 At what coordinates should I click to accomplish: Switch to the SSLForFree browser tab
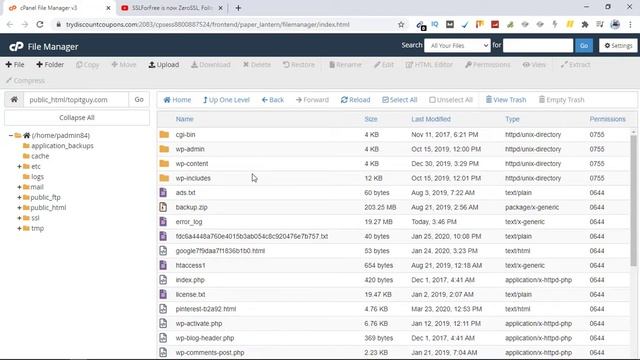coord(172,8)
